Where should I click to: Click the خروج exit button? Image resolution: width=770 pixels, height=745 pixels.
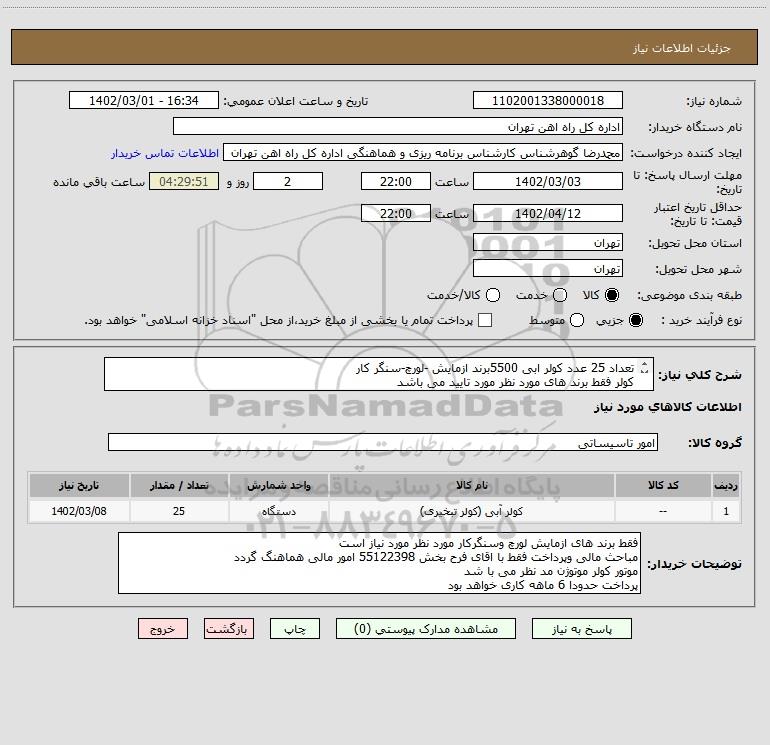[163, 629]
